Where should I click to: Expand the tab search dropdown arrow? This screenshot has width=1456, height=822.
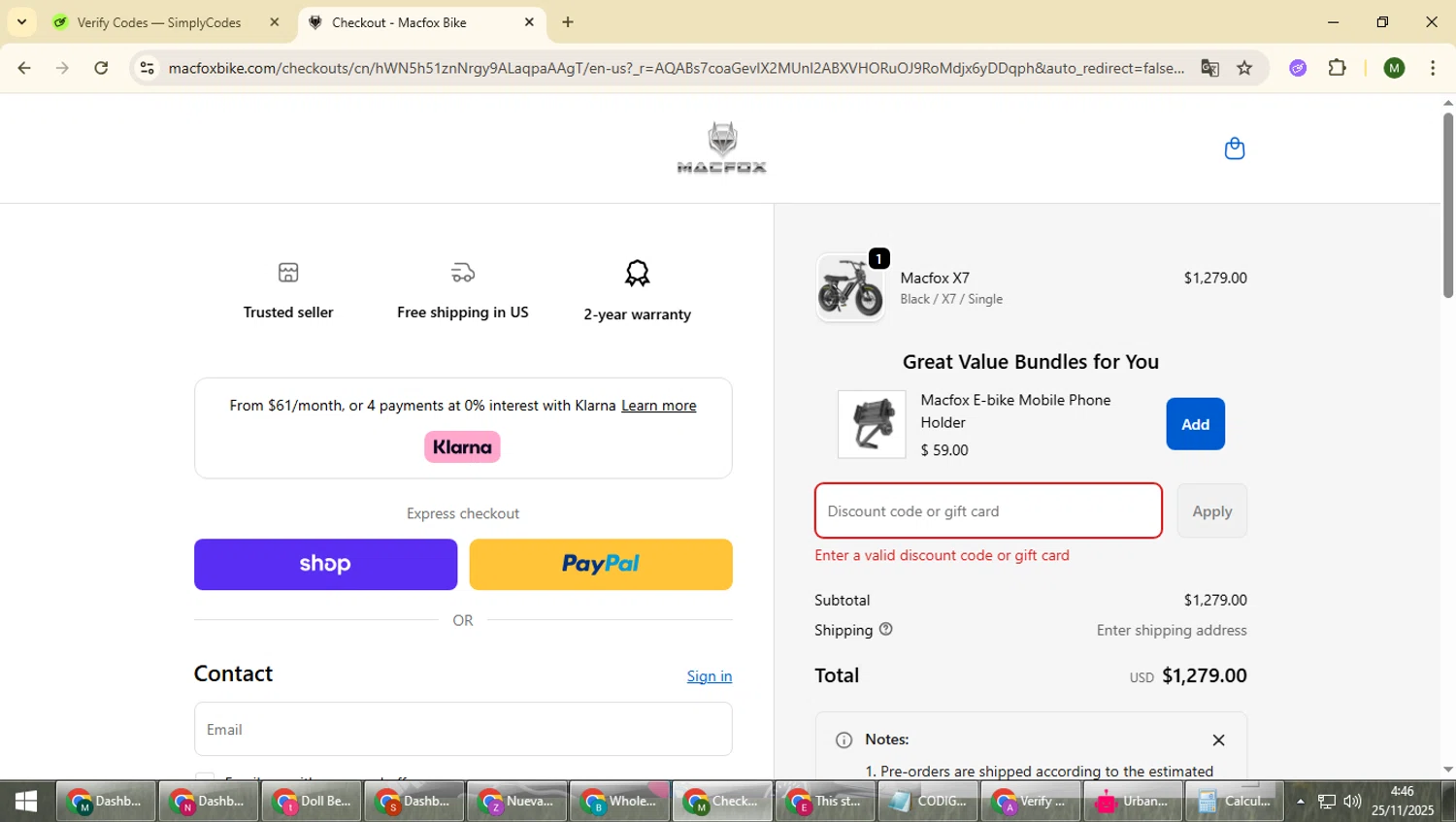point(21,21)
